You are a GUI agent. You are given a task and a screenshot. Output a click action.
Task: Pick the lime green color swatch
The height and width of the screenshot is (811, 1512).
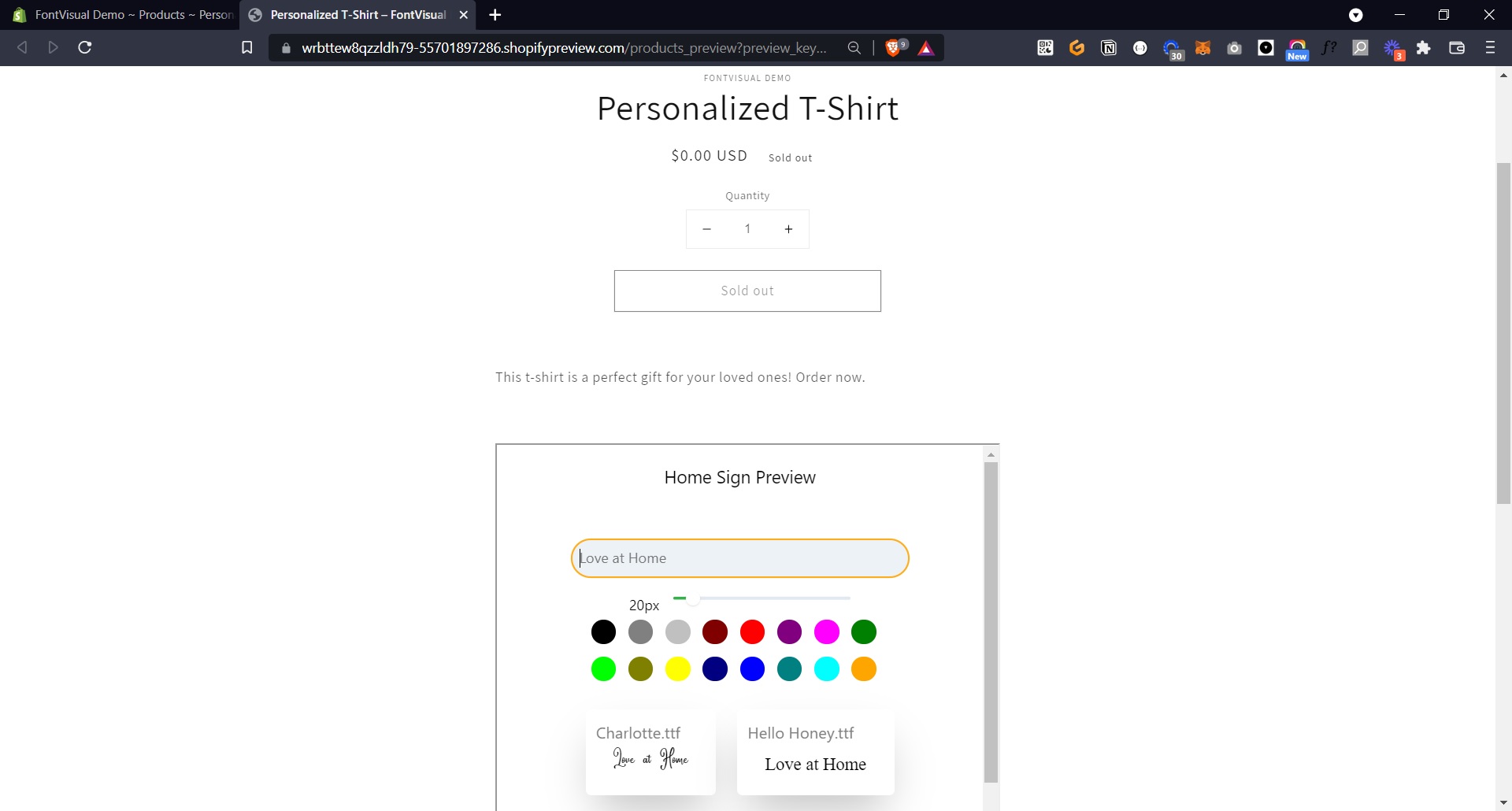pos(603,668)
